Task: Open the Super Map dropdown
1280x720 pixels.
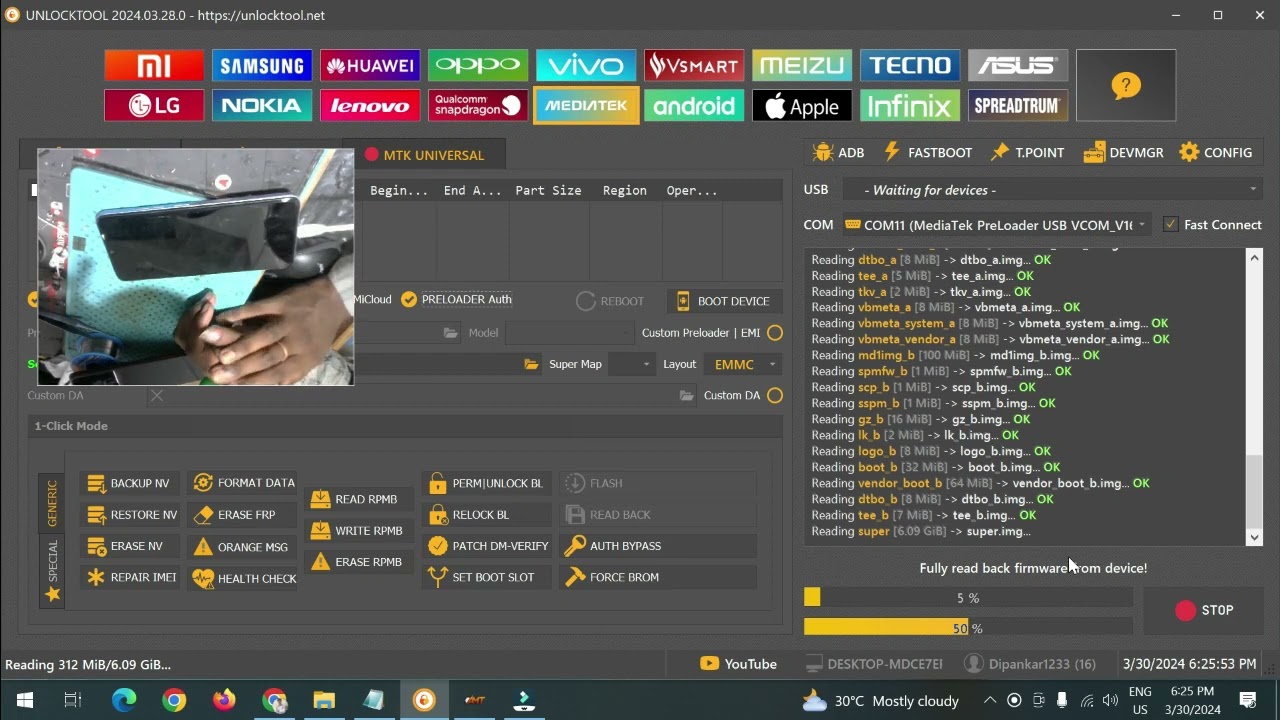Action: click(x=632, y=364)
